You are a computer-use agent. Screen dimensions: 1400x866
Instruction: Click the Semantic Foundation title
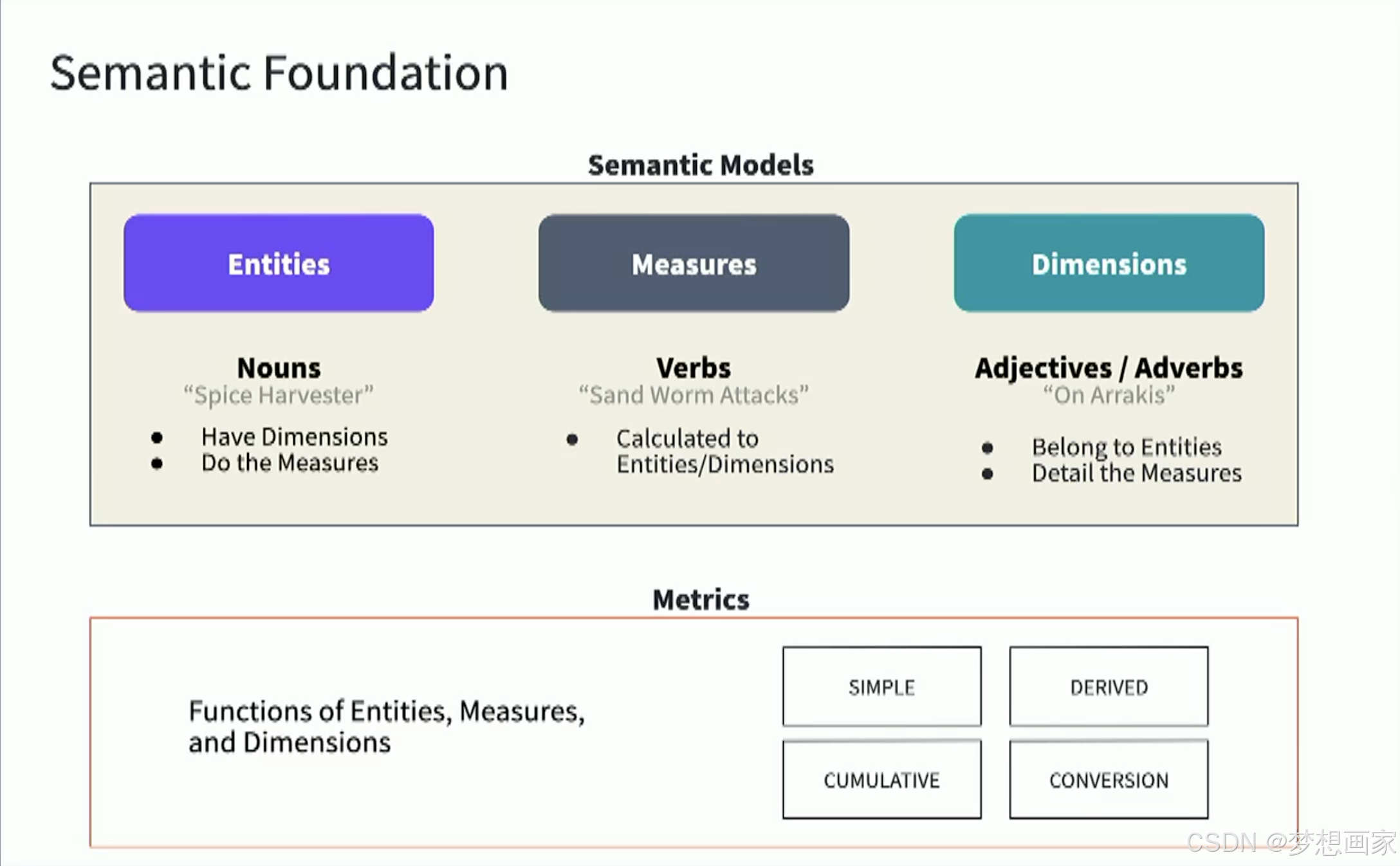coord(279,73)
